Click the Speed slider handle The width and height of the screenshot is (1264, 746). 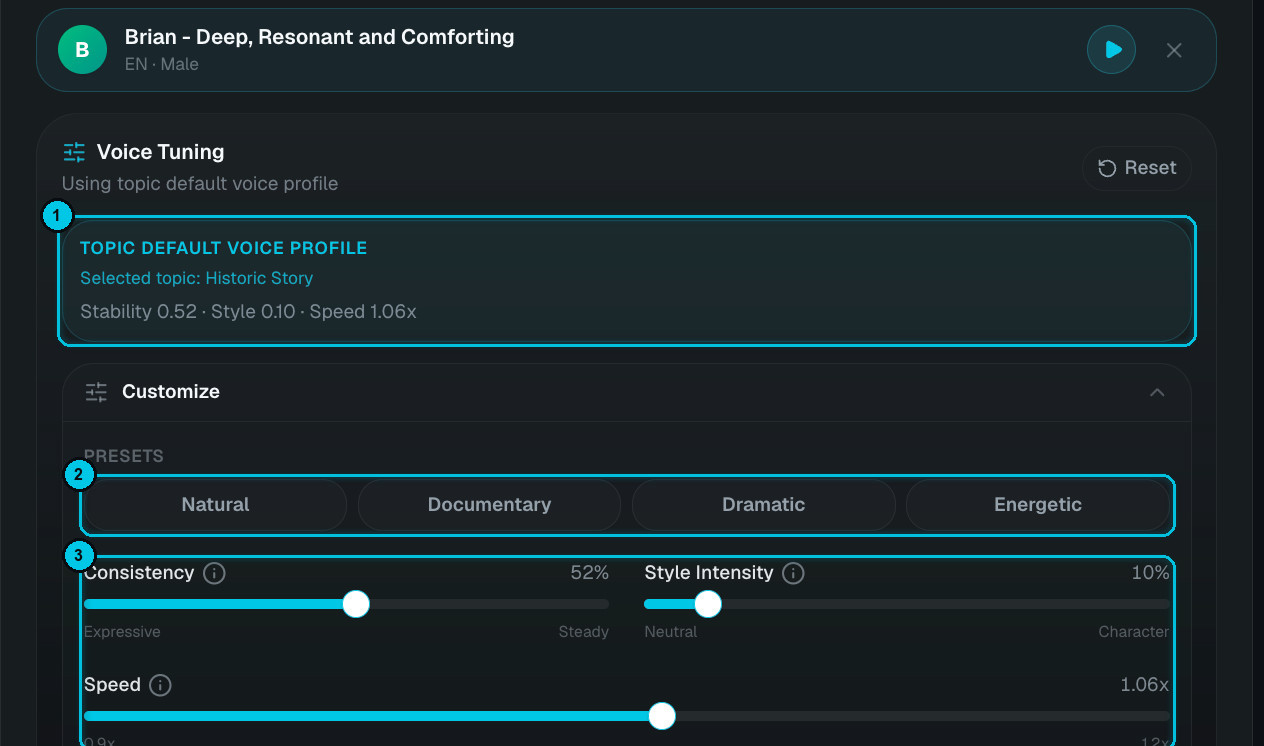click(662, 716)
